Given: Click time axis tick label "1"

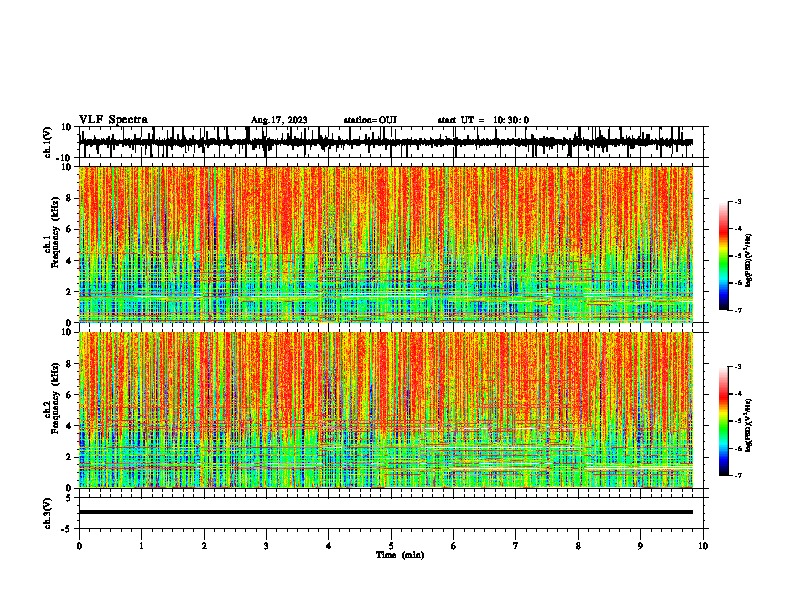Looking at the screenshot, I should click(x=141, y=546).
